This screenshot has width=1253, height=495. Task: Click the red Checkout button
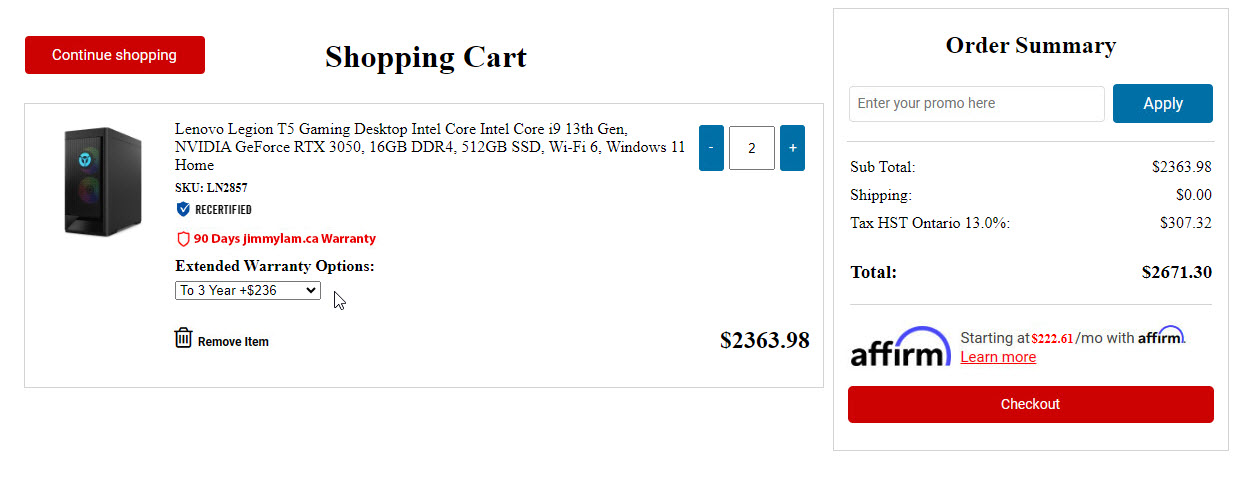[x=1030, y=404]
